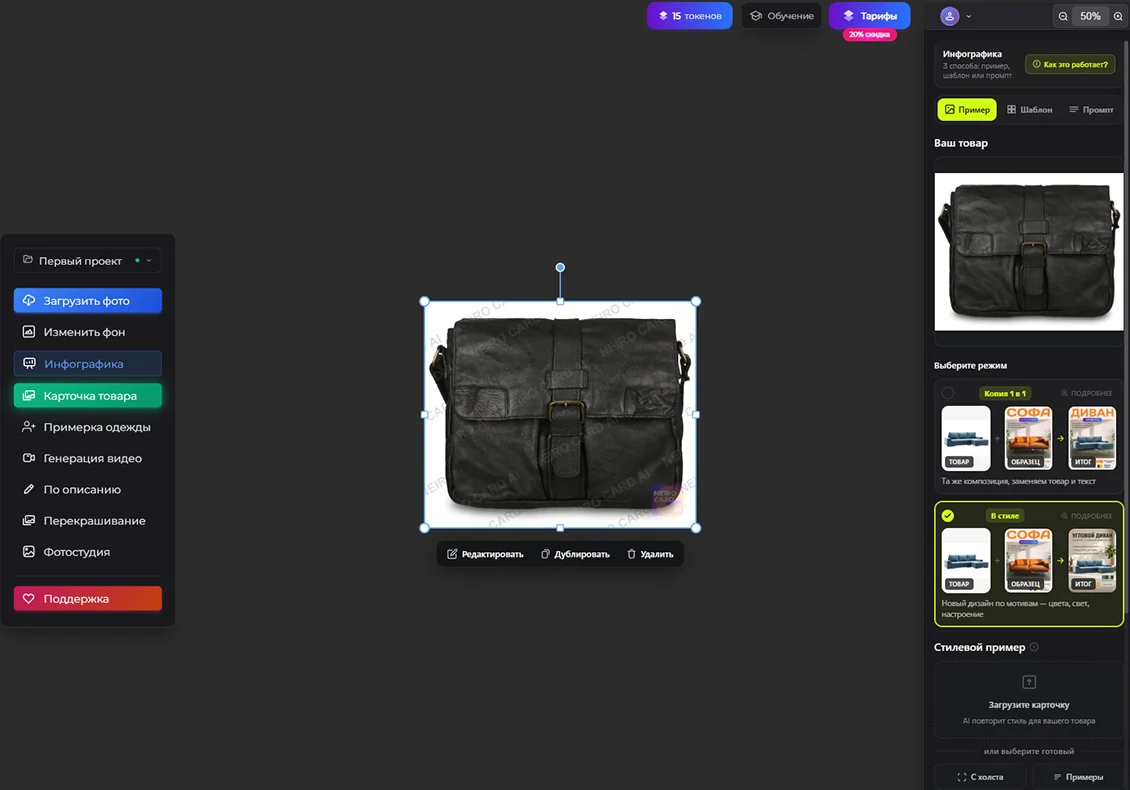Click the zoom in magnifier icon
Viewport: 1130px width, 790px height.
pyautogui.click(x=1118, y=16)
